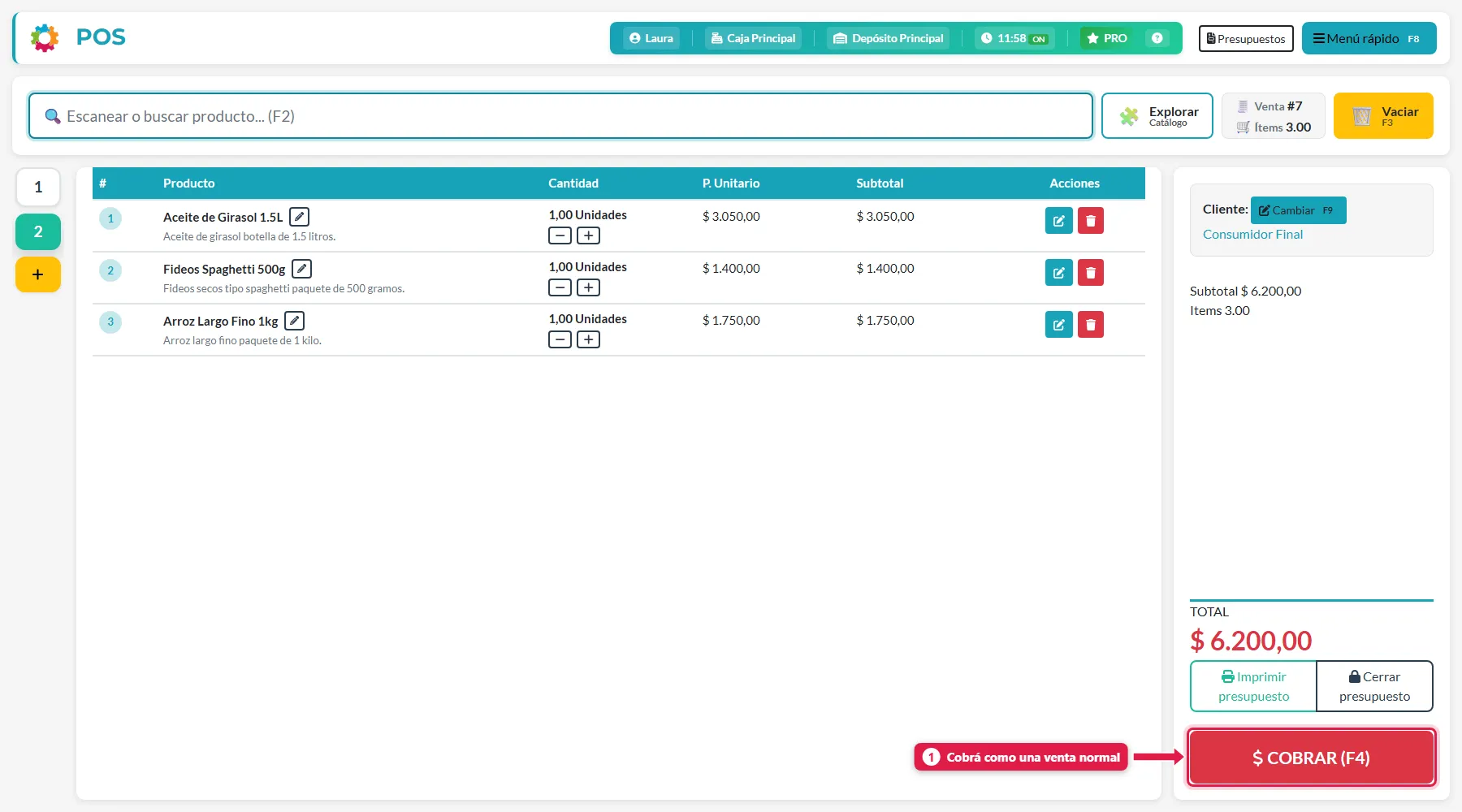Viewport: 1462px width, 812px height.
Task: Click the pencil icon beside Arroz Largo Fino 1kg
Action: (295, 321)
